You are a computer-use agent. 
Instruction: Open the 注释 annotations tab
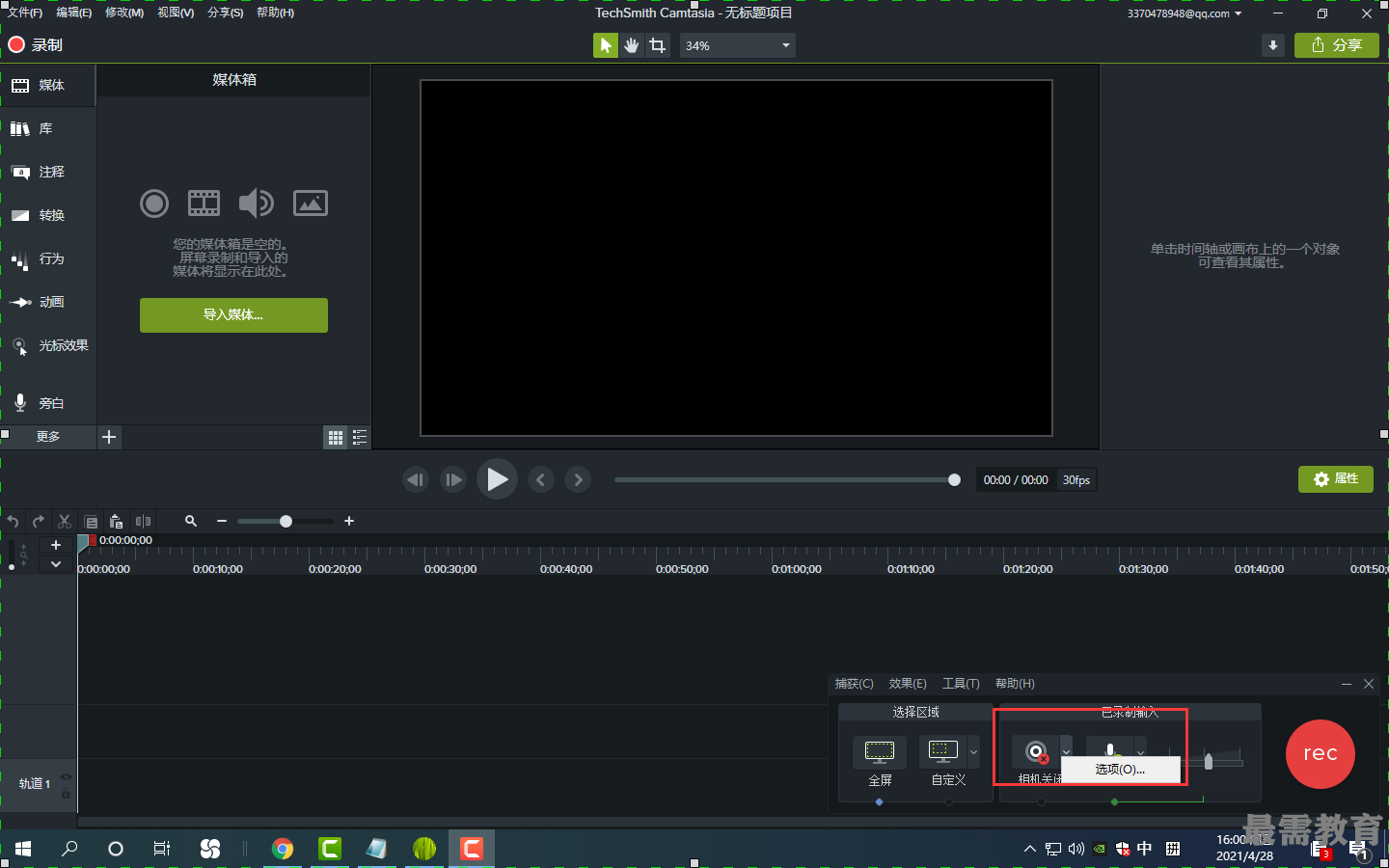48,172
